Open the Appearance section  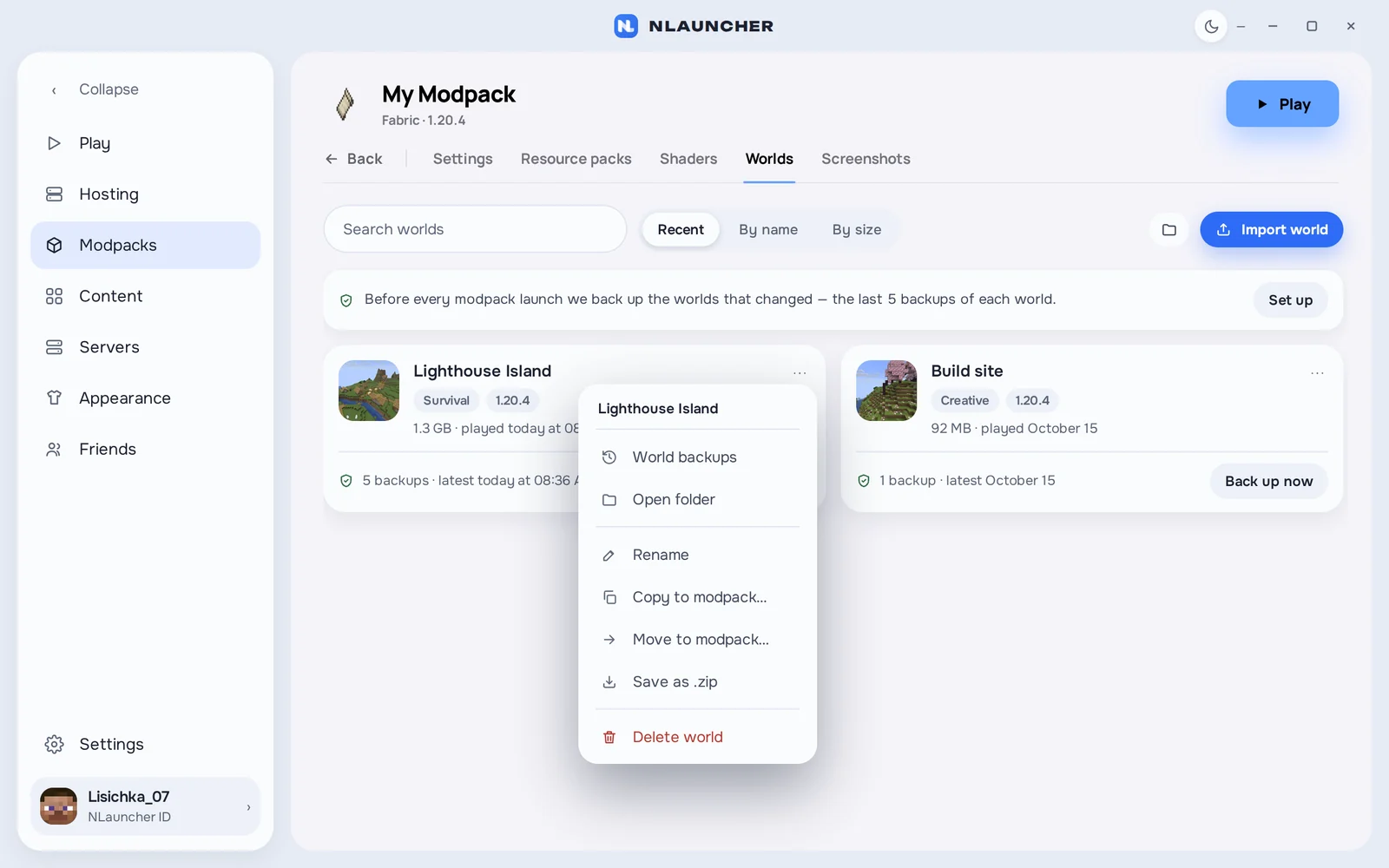click(x=145, y=398)
